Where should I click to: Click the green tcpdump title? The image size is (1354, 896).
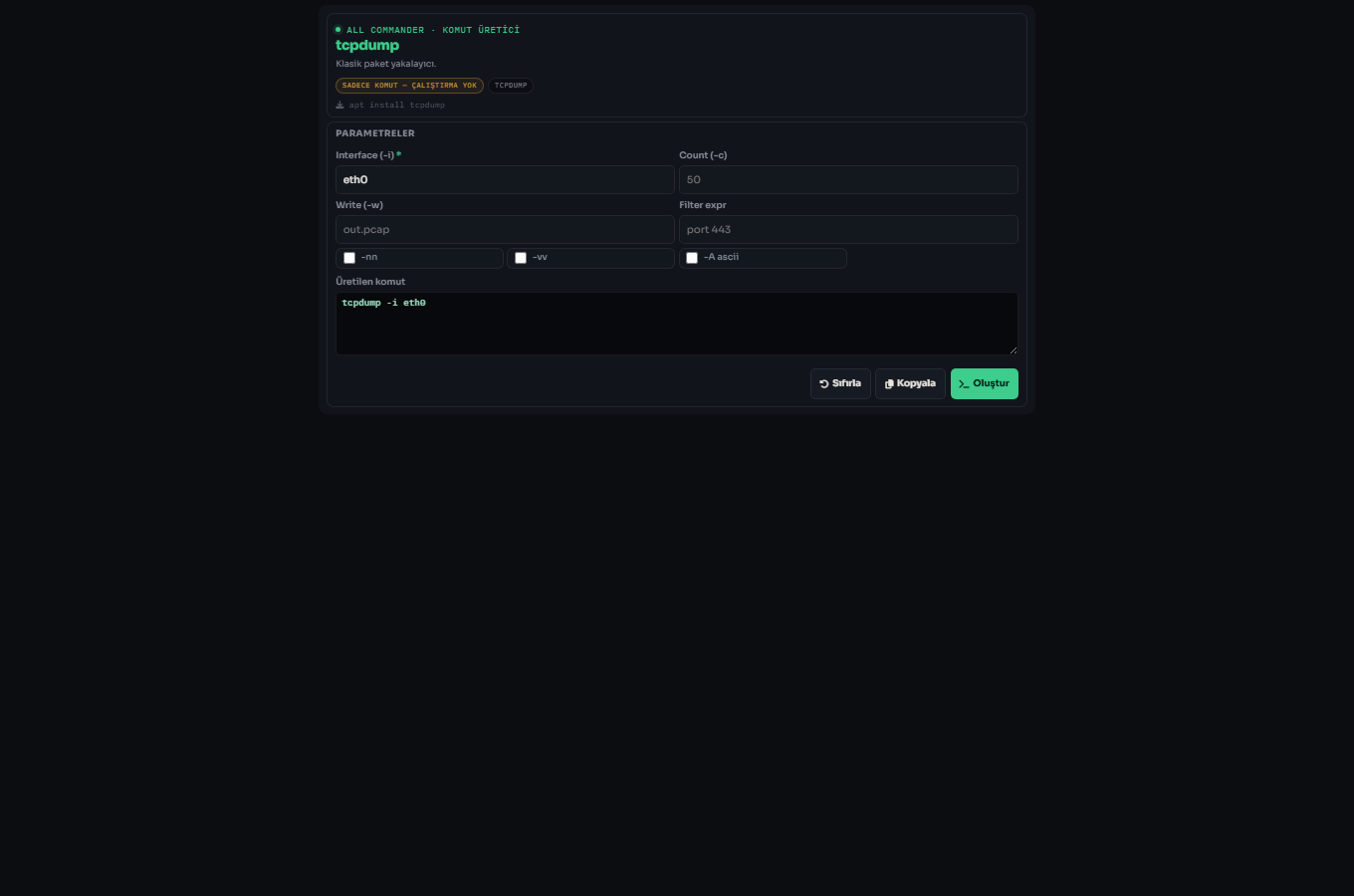367,46
